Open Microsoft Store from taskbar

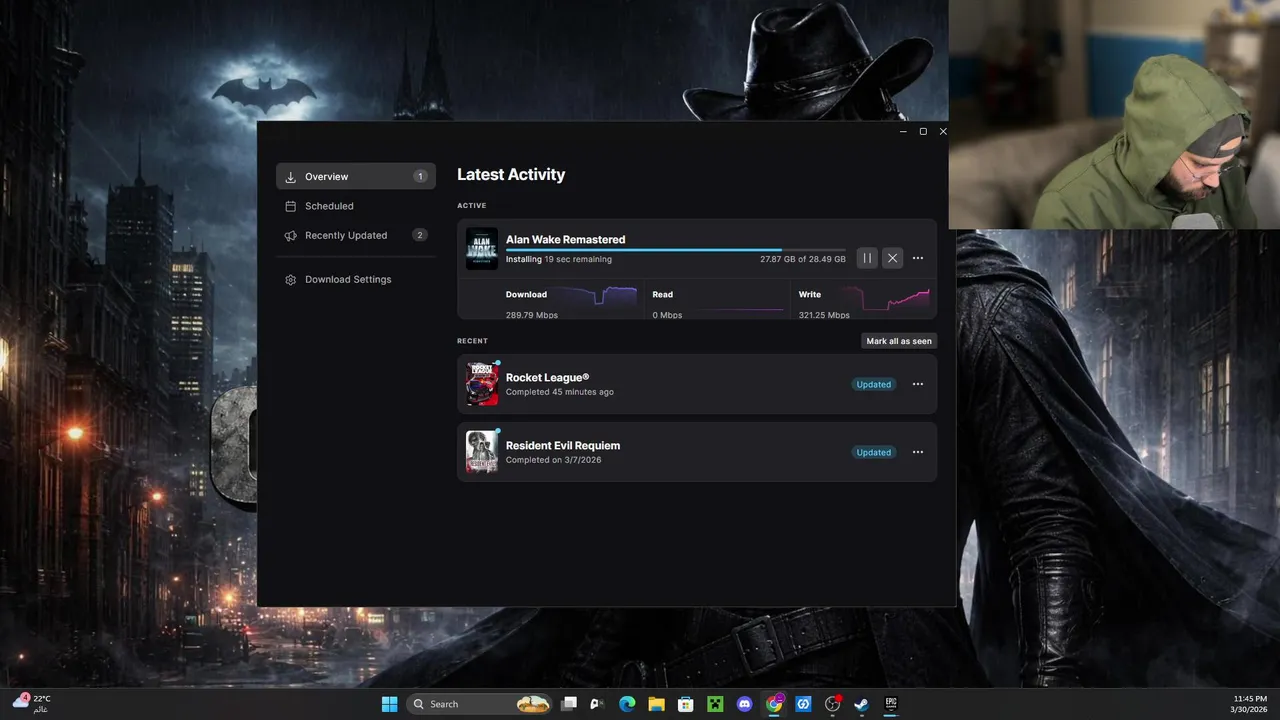point(686,704)
